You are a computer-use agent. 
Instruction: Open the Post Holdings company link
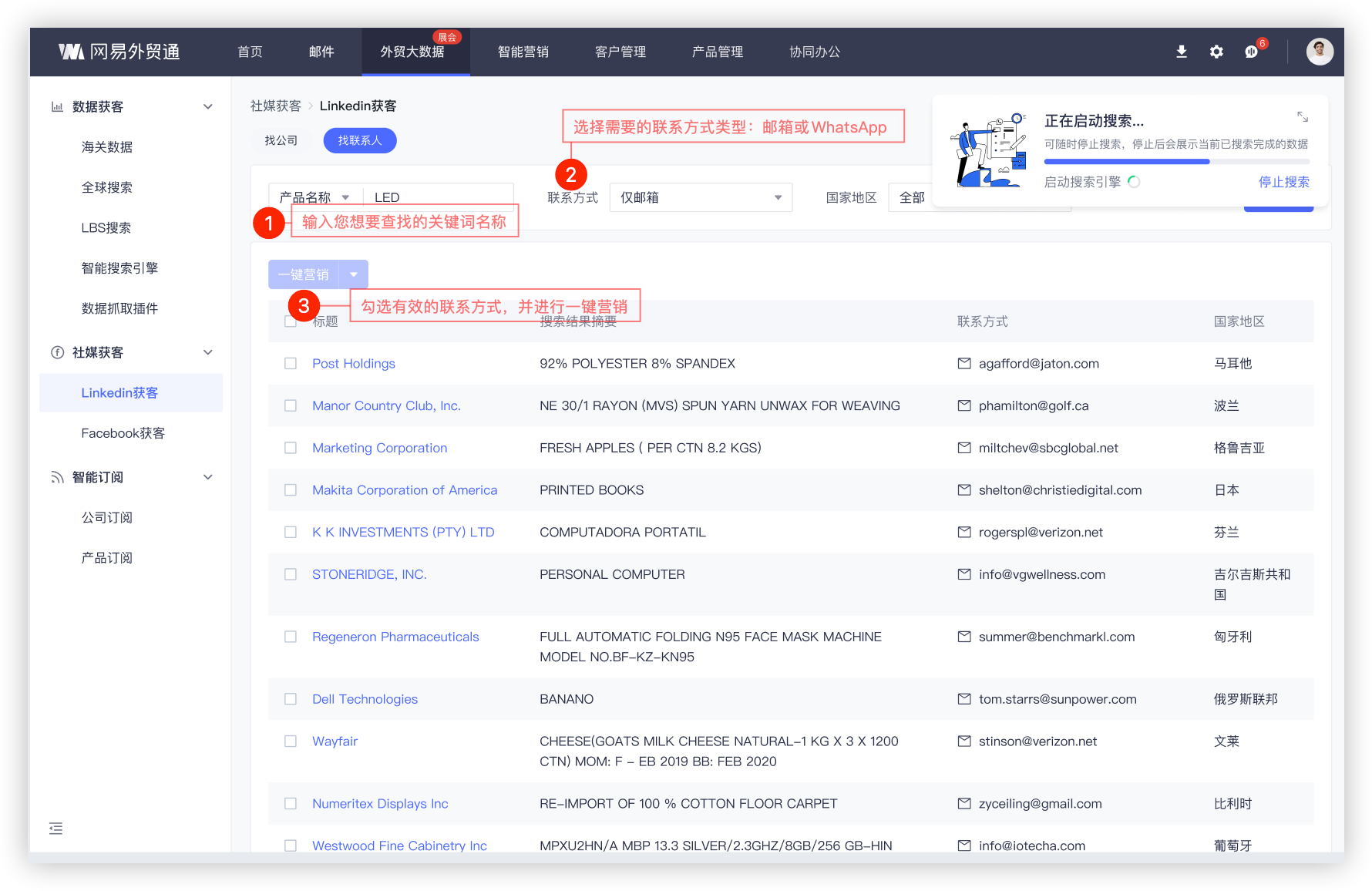pos(354,363)
